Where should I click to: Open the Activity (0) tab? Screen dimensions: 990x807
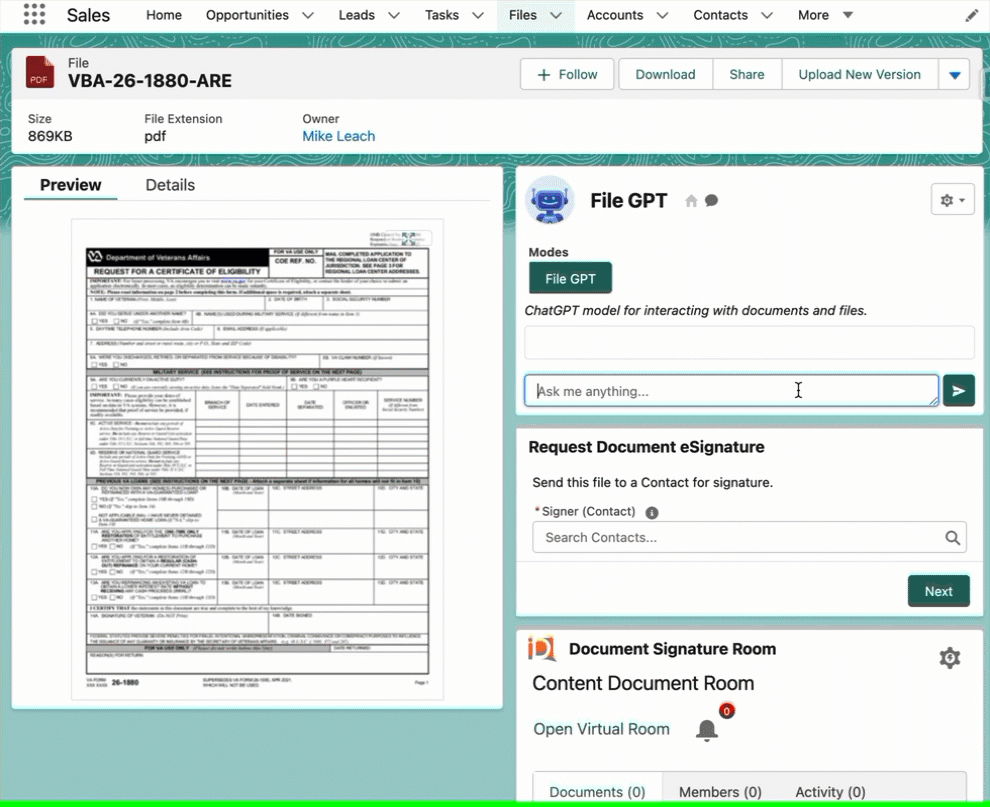pyautogui.click(x=830, y=792)
